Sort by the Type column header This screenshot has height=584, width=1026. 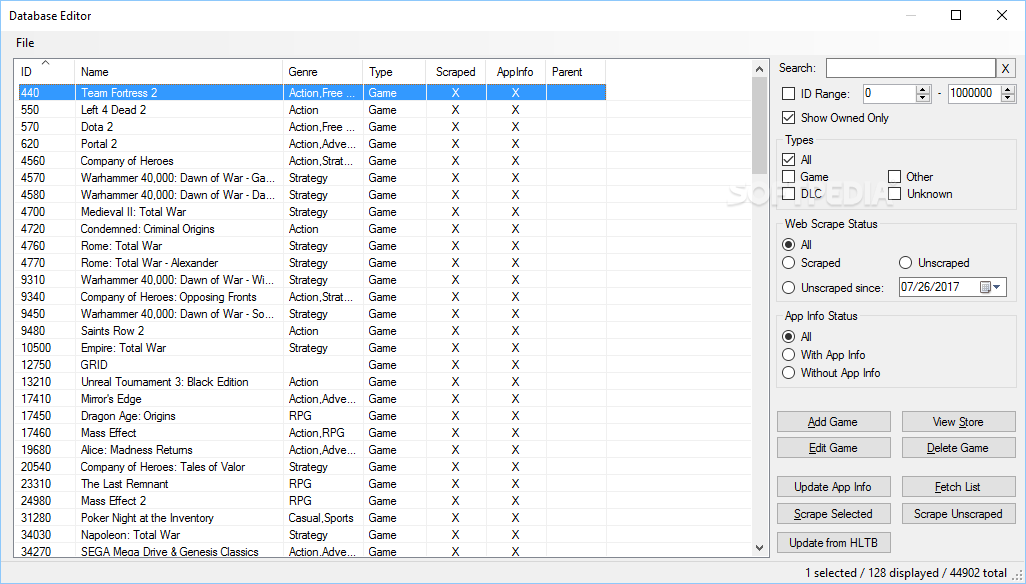395,72
